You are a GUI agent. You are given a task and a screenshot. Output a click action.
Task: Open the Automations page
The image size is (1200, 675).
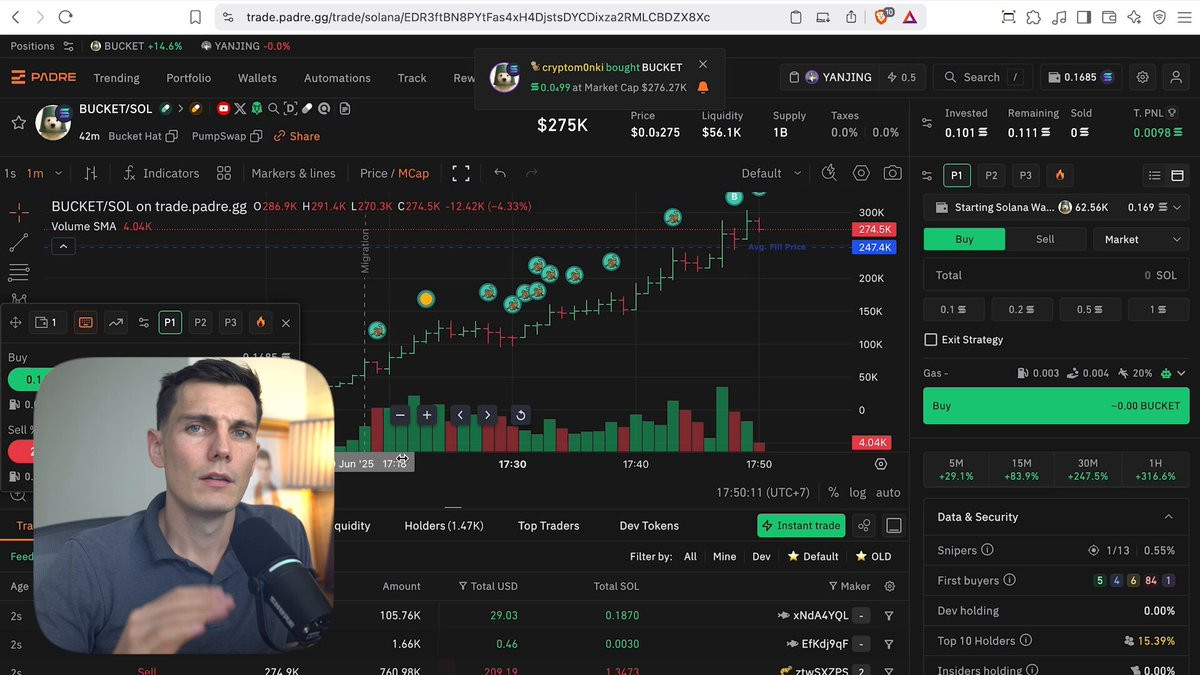pos(337,78)
